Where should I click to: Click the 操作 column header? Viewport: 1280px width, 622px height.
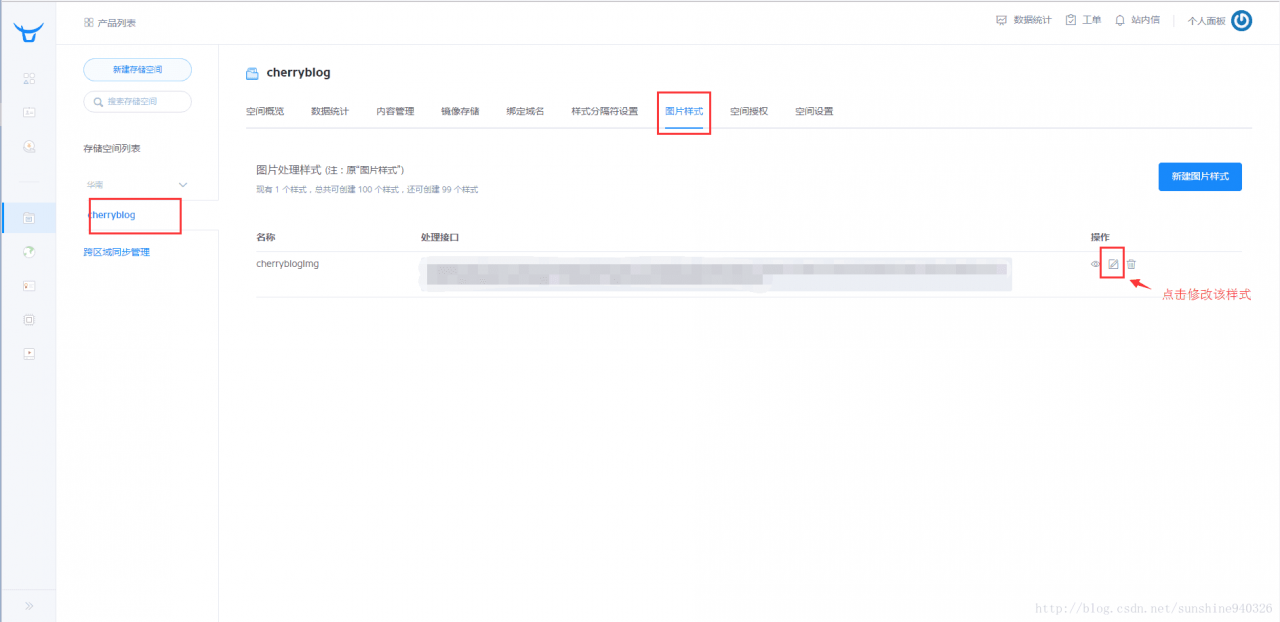click(1100, 237)
